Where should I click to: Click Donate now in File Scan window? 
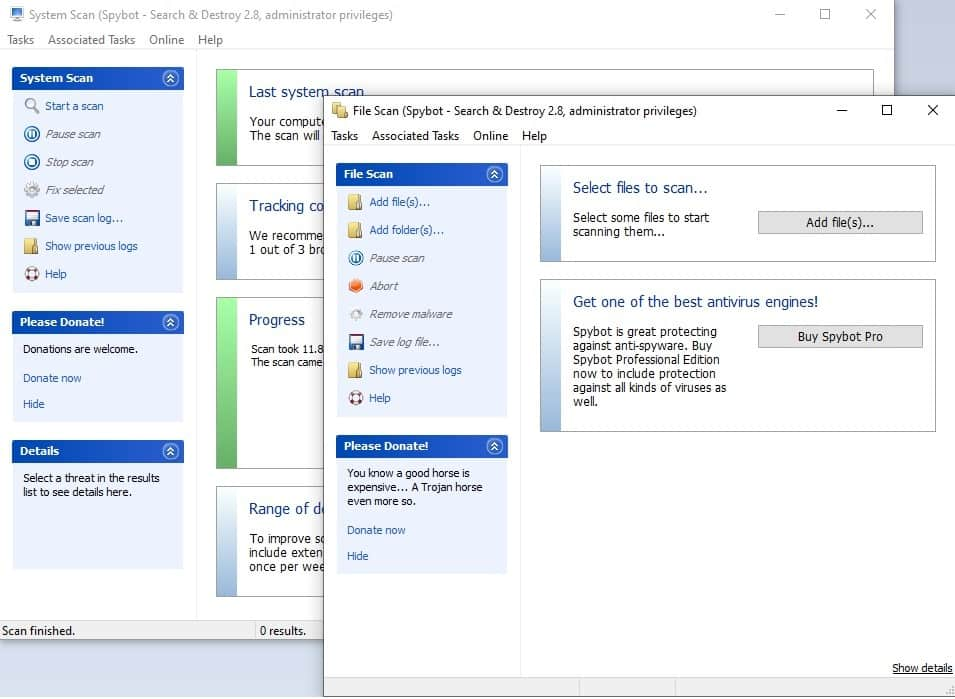[376, 530]
